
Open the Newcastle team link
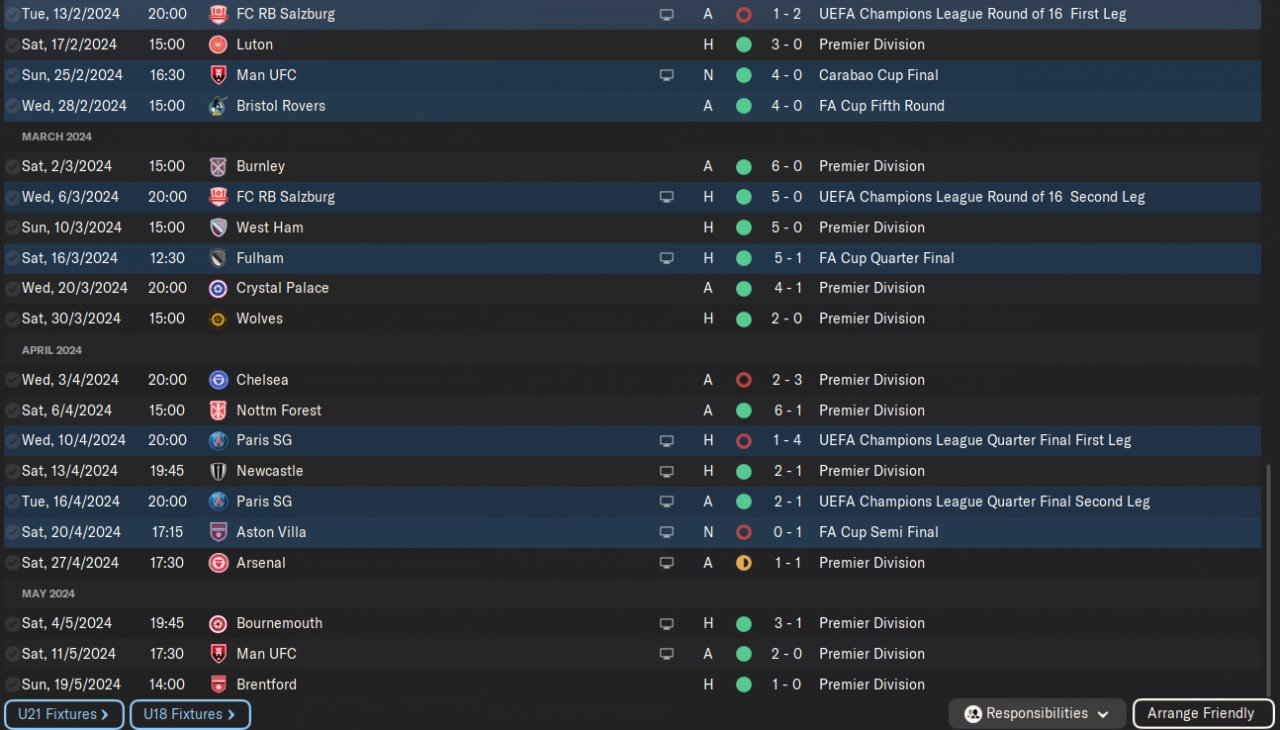269,471
